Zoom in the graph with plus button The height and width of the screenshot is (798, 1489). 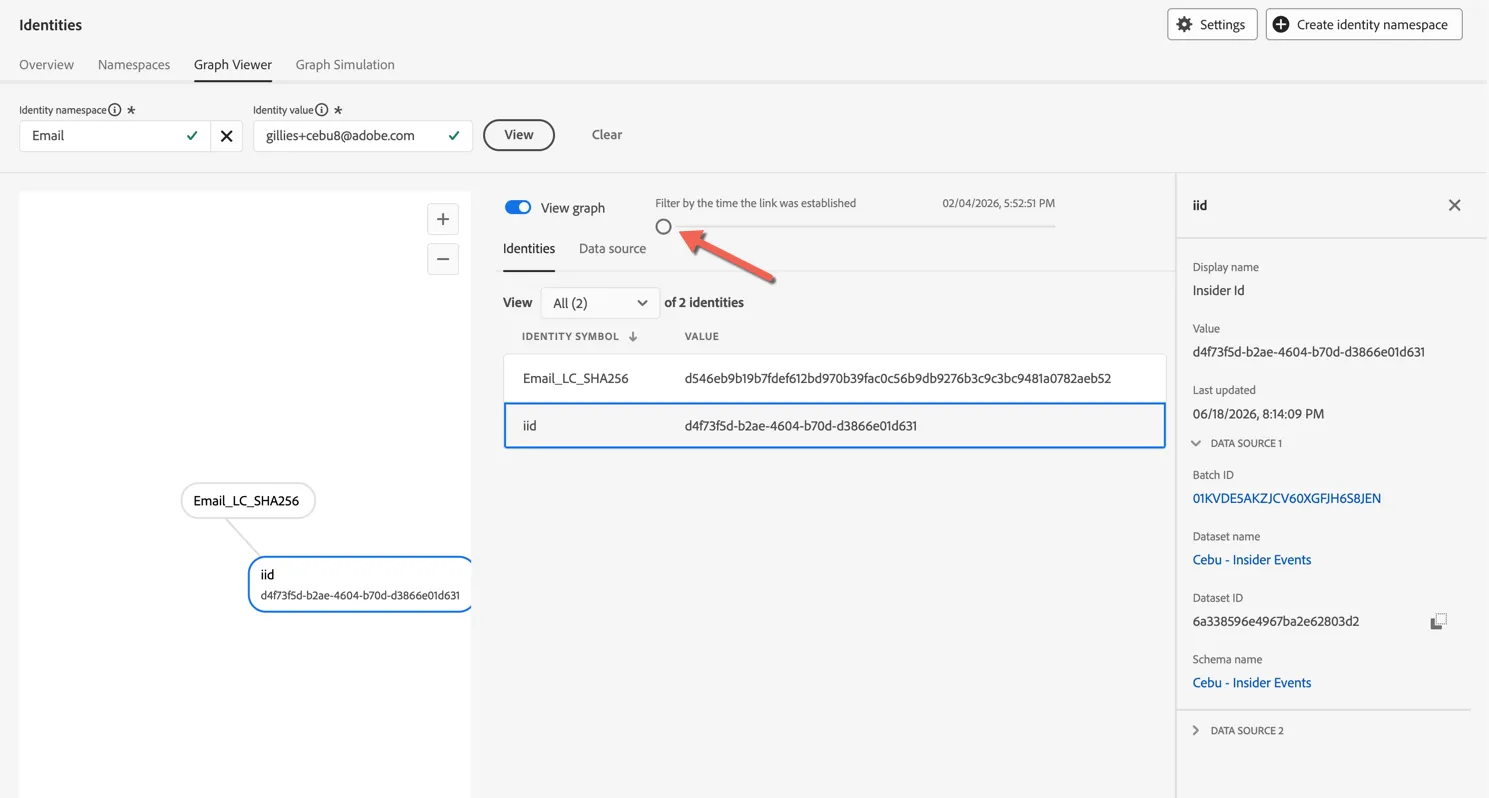443,219
